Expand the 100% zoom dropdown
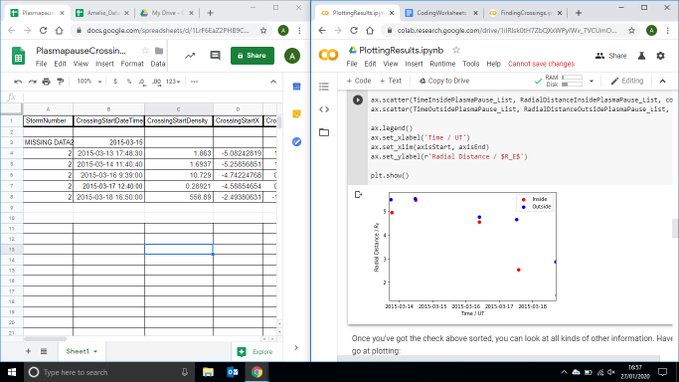 pos(89,81)
